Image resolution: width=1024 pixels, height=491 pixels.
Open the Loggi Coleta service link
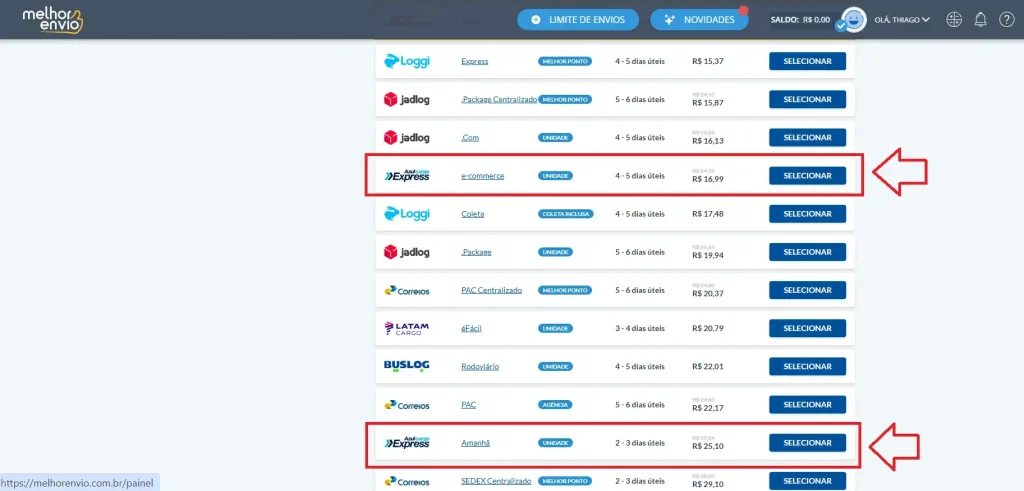click(473, 214)
